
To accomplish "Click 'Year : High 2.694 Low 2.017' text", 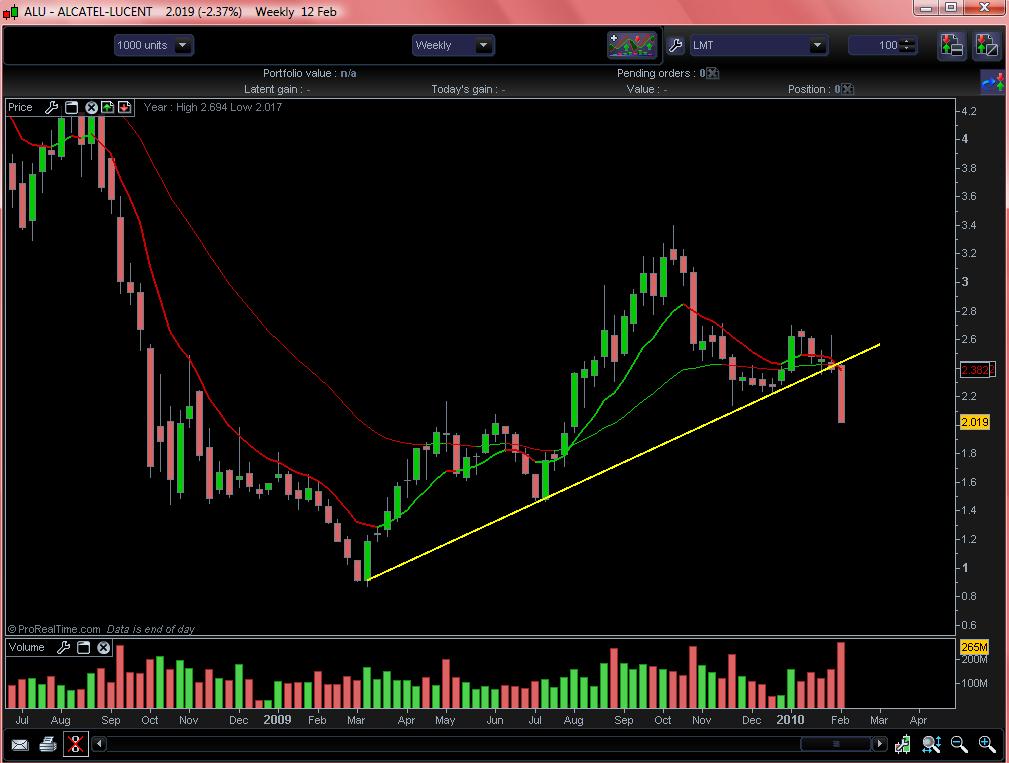I will pos(212,107).
